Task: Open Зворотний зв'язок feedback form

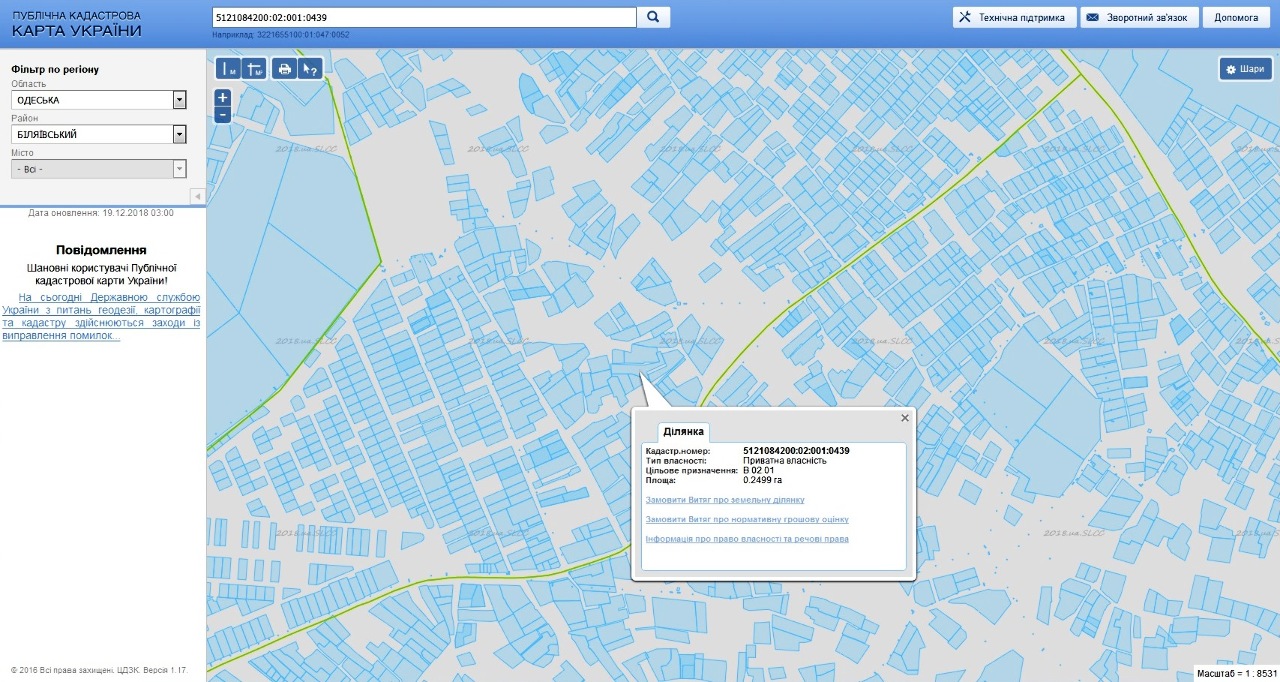Action: pos(1140,17)
